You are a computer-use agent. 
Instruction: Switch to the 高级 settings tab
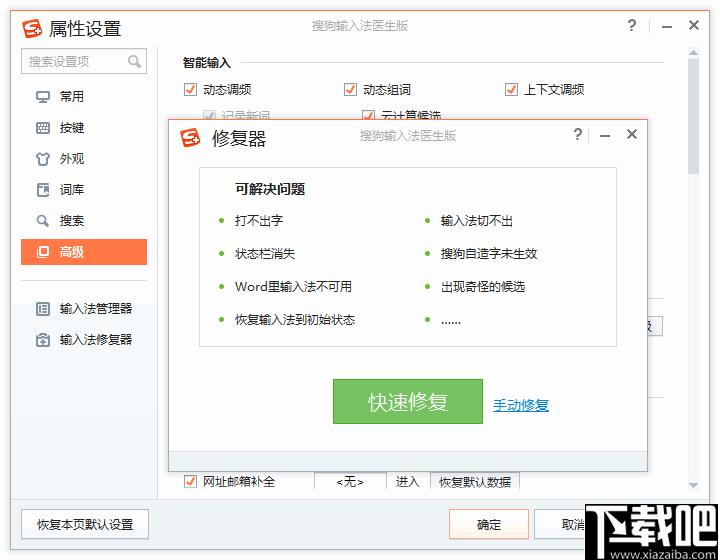pyautogui.click(x=84, y=252)
